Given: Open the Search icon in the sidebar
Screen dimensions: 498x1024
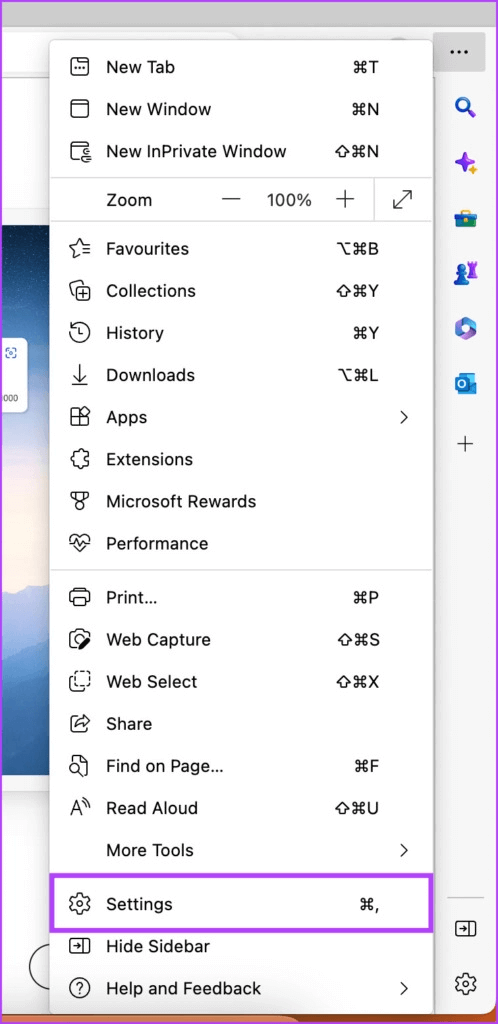Looking at the screenshot, I should click(x=465, y=107).
